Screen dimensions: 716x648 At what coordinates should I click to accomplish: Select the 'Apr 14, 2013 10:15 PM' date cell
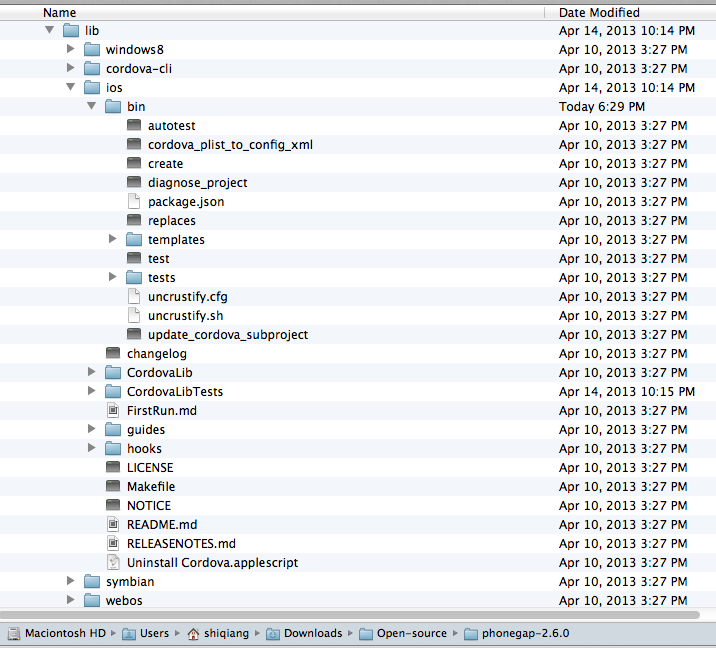pyautogui.click(x=626, y=391)
